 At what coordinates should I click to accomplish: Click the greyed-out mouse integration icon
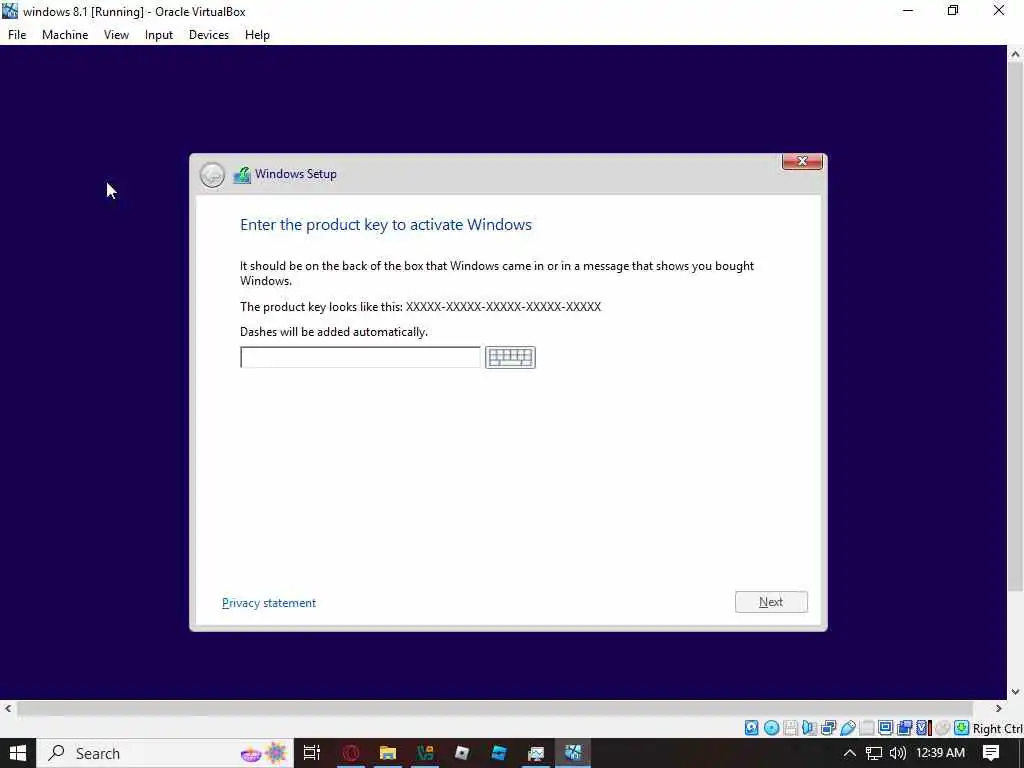[942, 728]
